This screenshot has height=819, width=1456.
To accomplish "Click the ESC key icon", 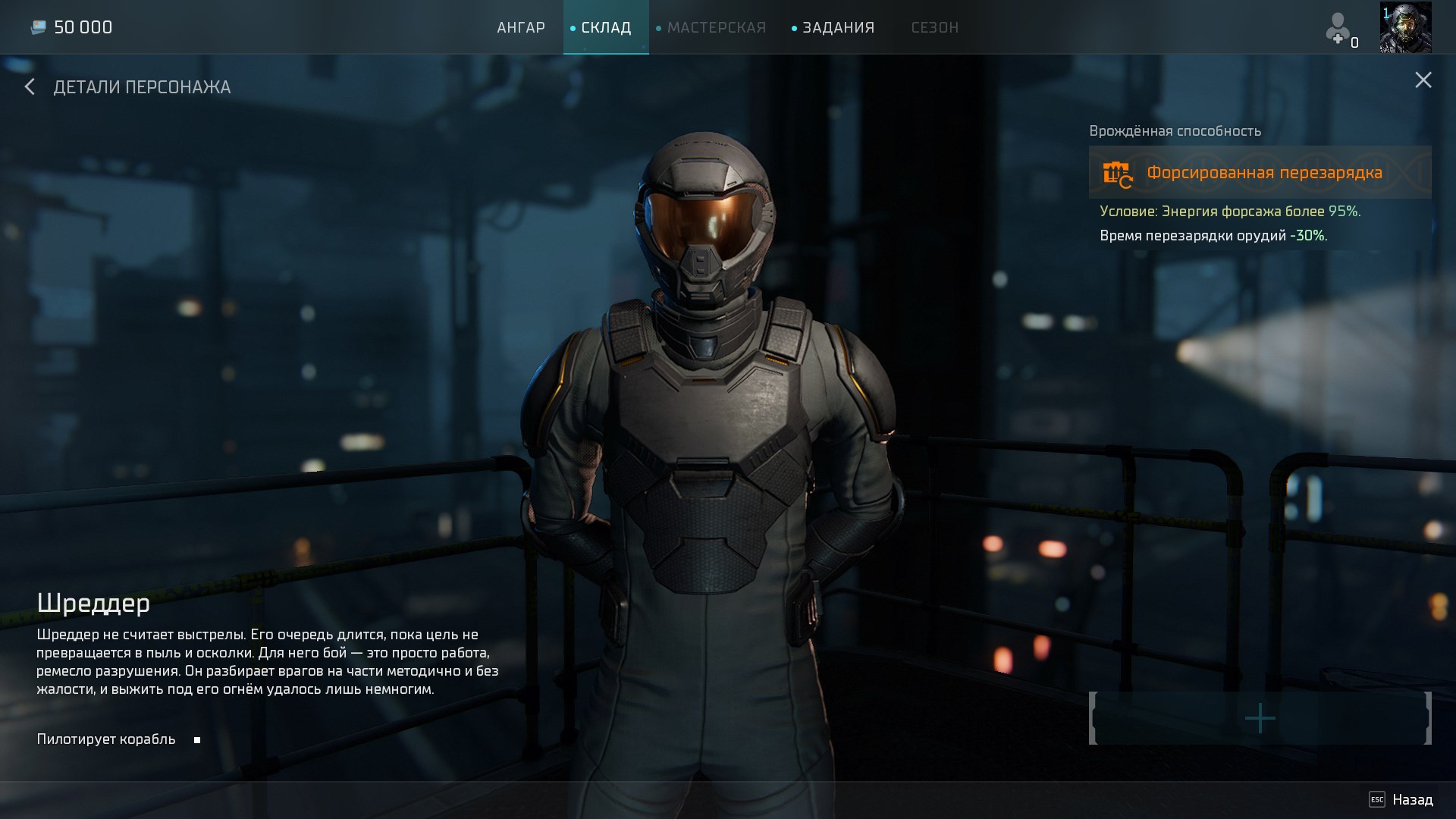I will 1376,799.
